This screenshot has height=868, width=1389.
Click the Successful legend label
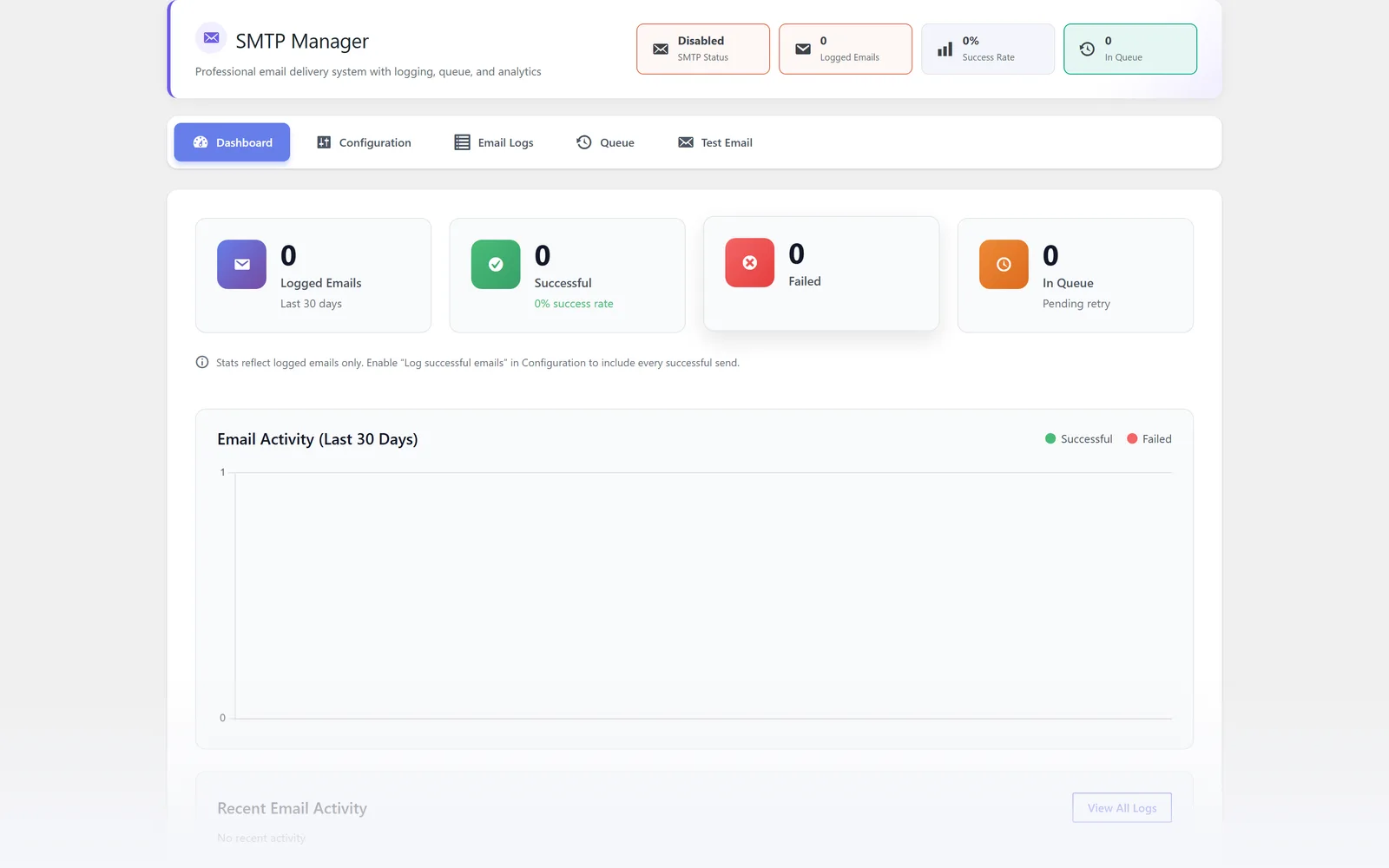pos(1086,439)
